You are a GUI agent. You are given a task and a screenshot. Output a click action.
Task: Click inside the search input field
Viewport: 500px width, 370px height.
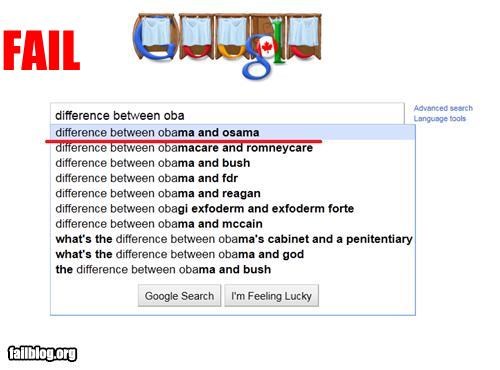227,115
